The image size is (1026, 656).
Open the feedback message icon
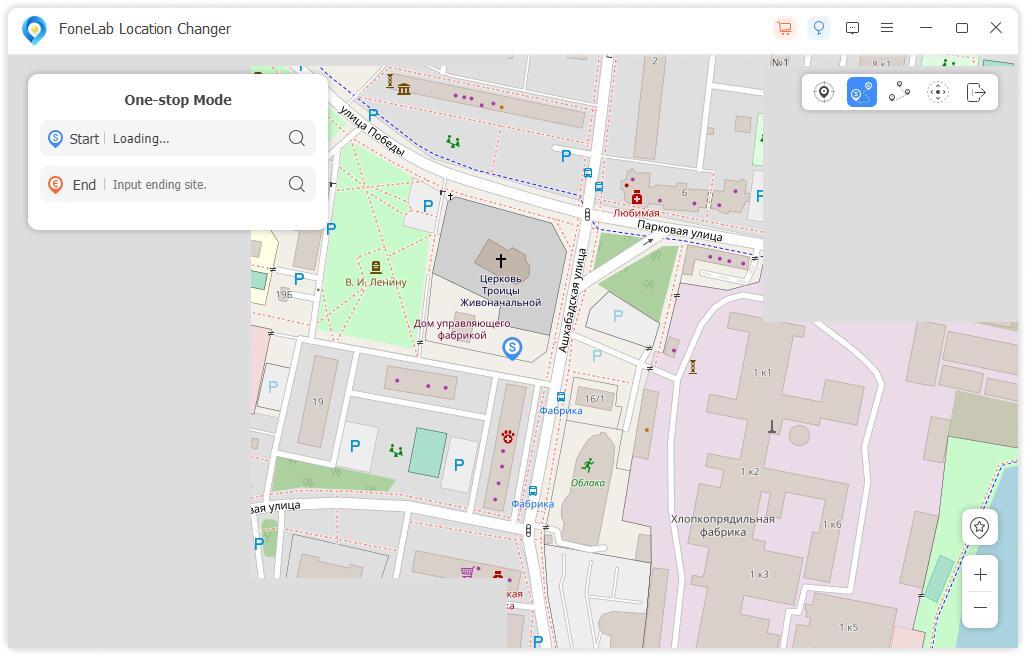(853, 28)
